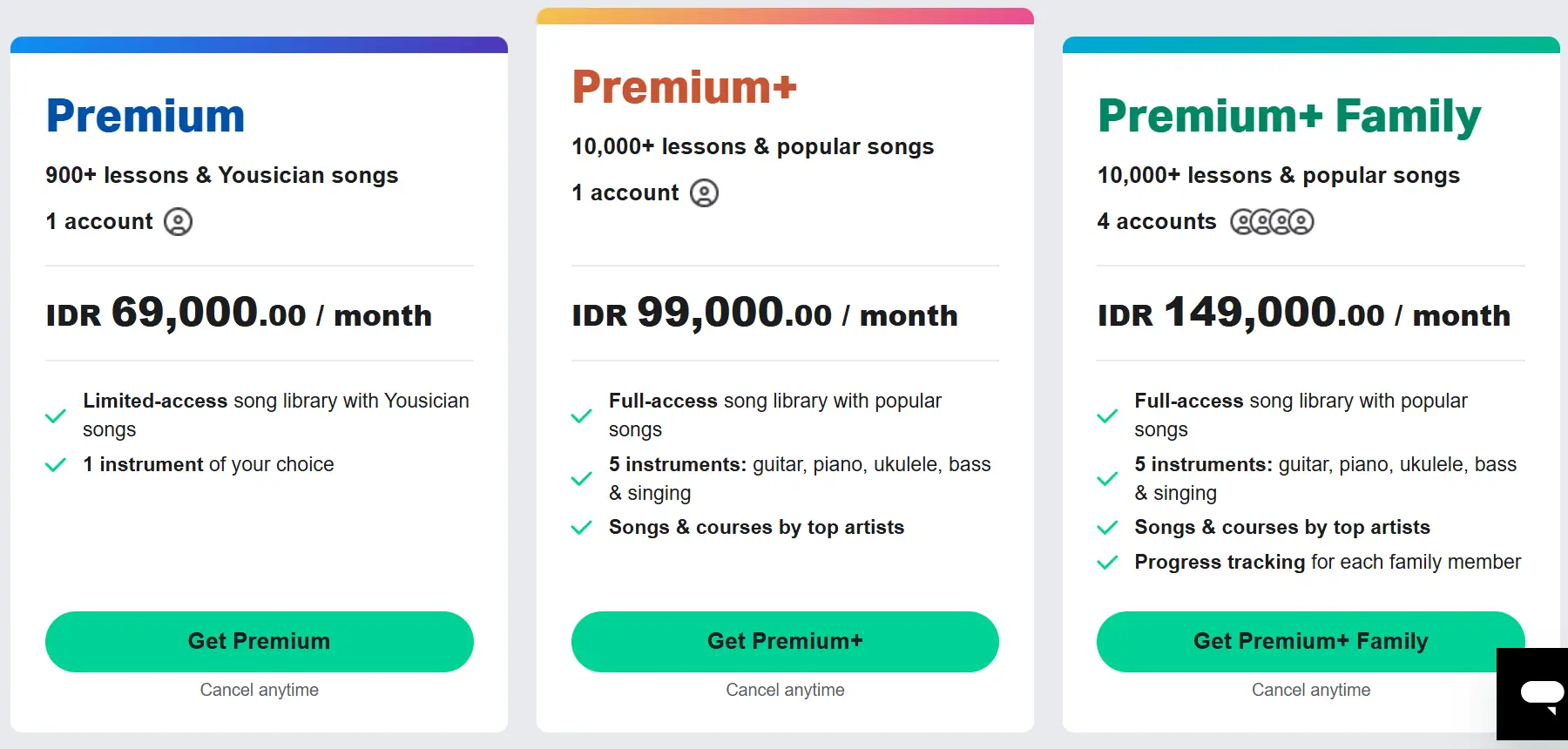This screenshot has height=749, width=1568.
Task: Select the Premium+ Family plan heading
Action: click(x=1289, y=116)
